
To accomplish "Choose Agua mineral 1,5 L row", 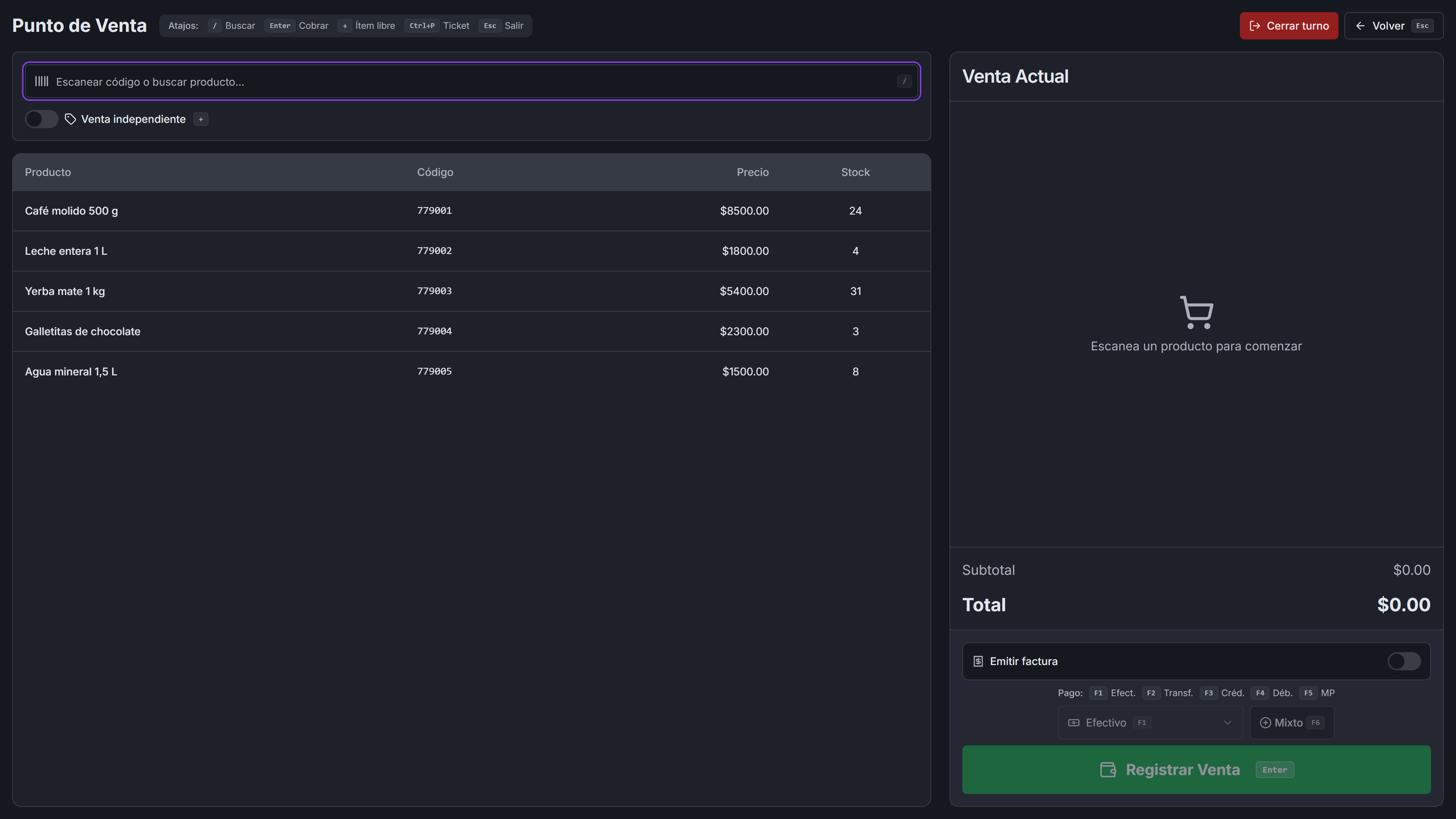I will click(471, 371).
